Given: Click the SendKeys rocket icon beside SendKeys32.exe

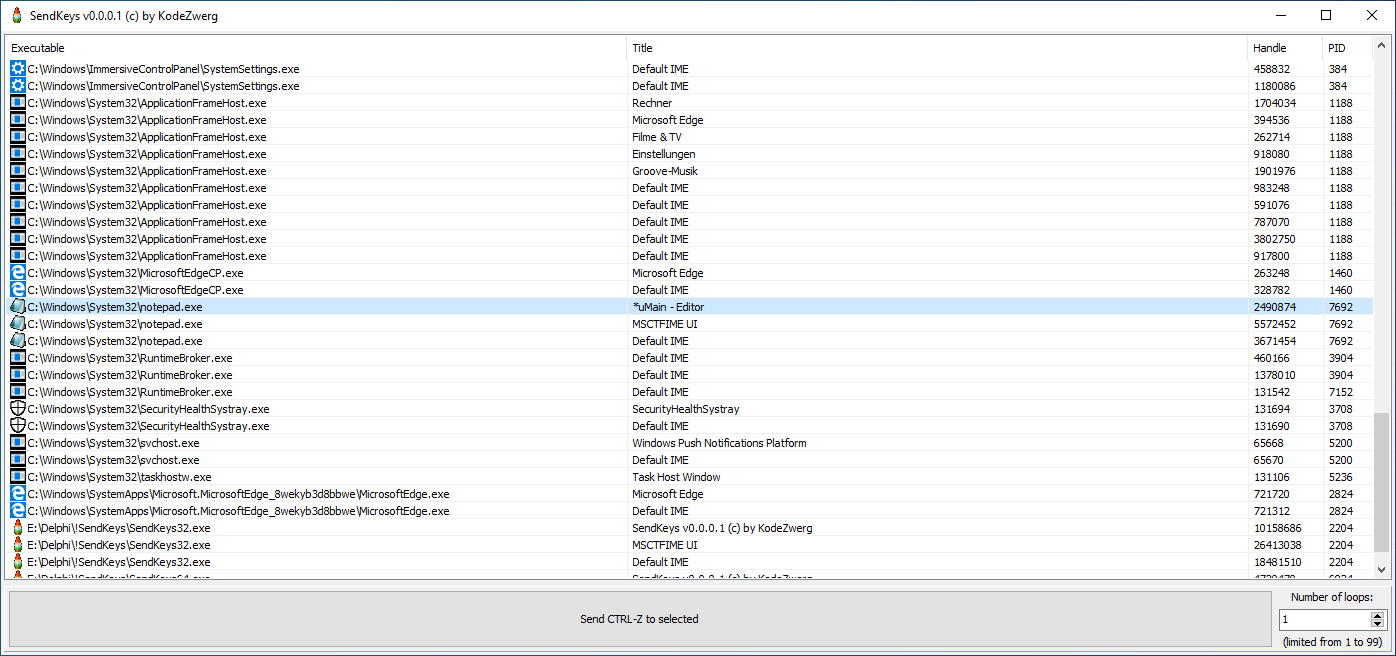Looking at the screenshot, I should pyautogui.click(x=17, y=527).
